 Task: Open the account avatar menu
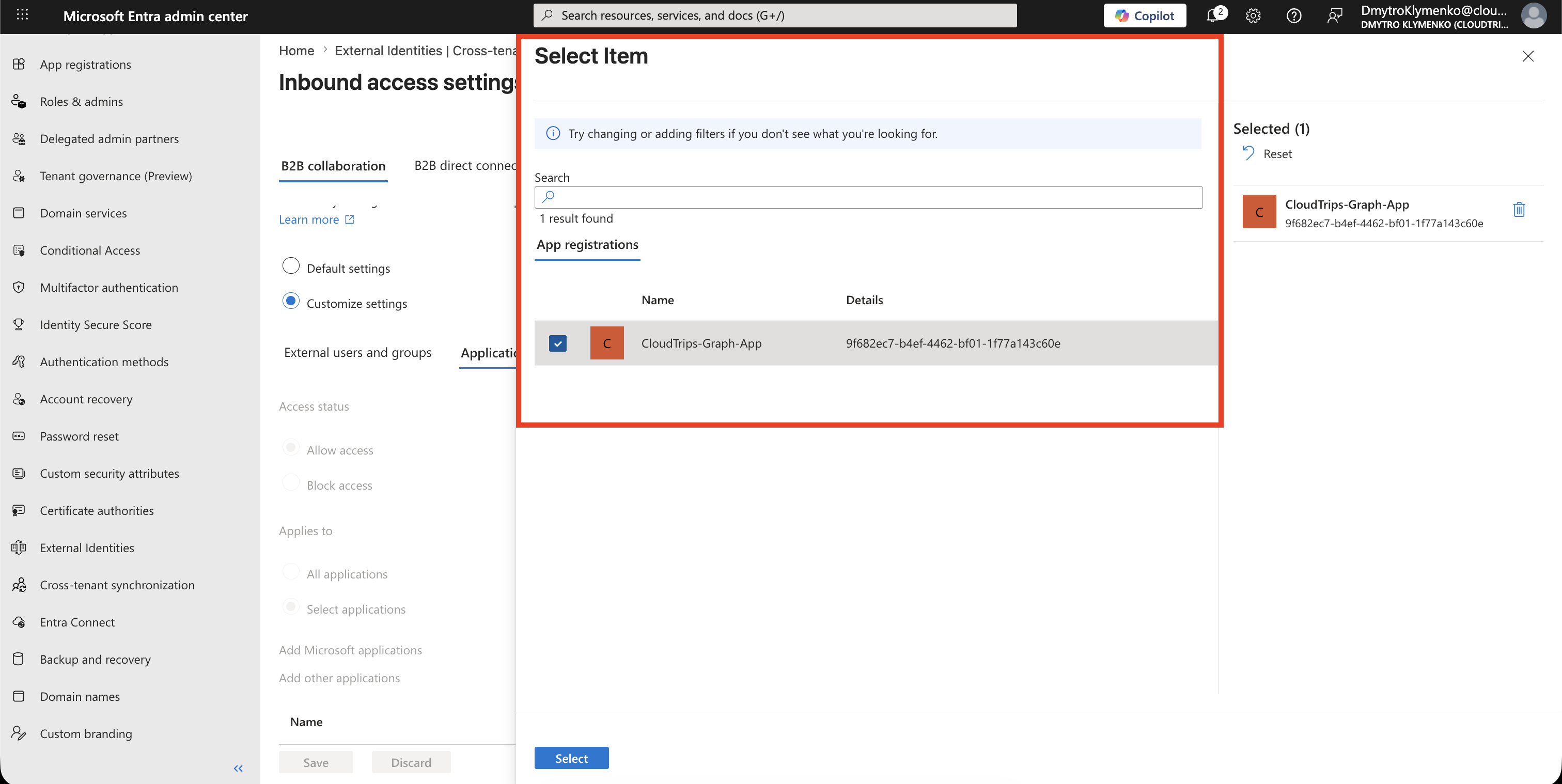tap(1533, 16)
